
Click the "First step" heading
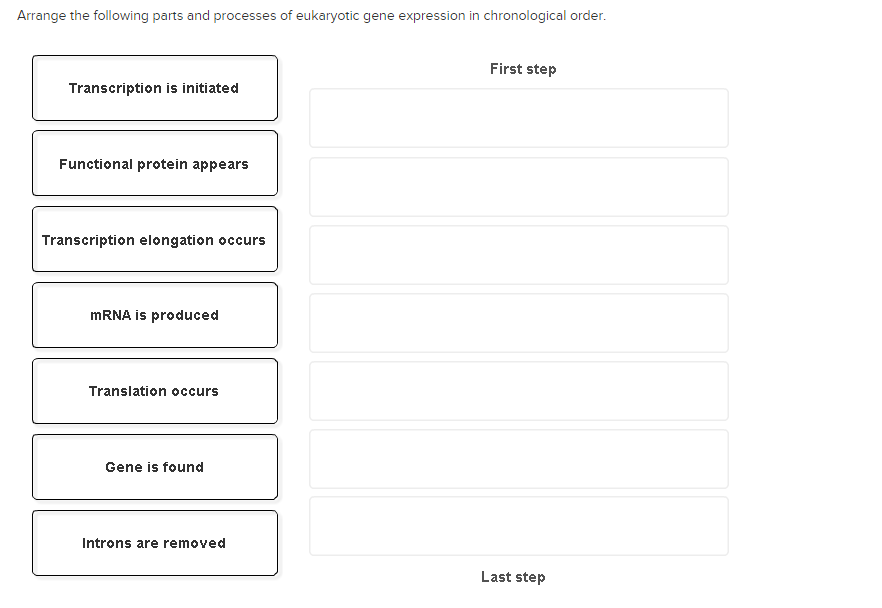[523, 68]
